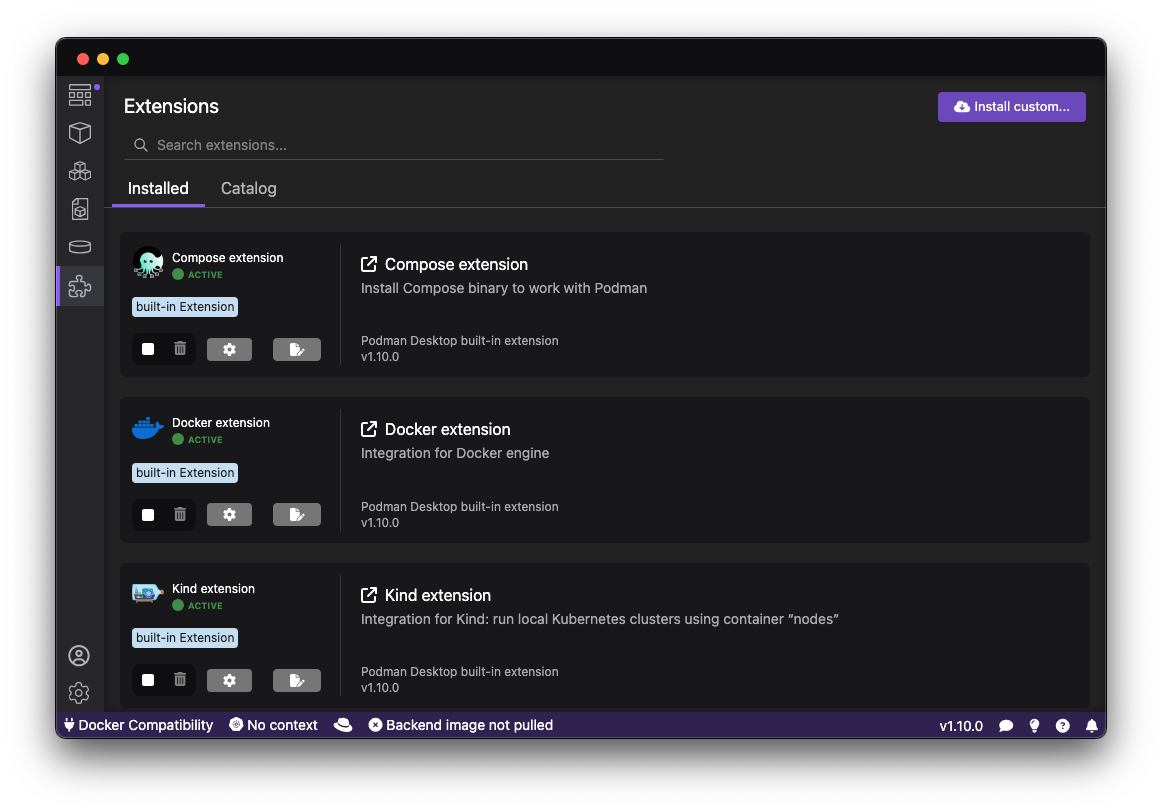Stop the Docker extension
The width and height of the screenshot is (1162, 812).
(x=148, y=515)
